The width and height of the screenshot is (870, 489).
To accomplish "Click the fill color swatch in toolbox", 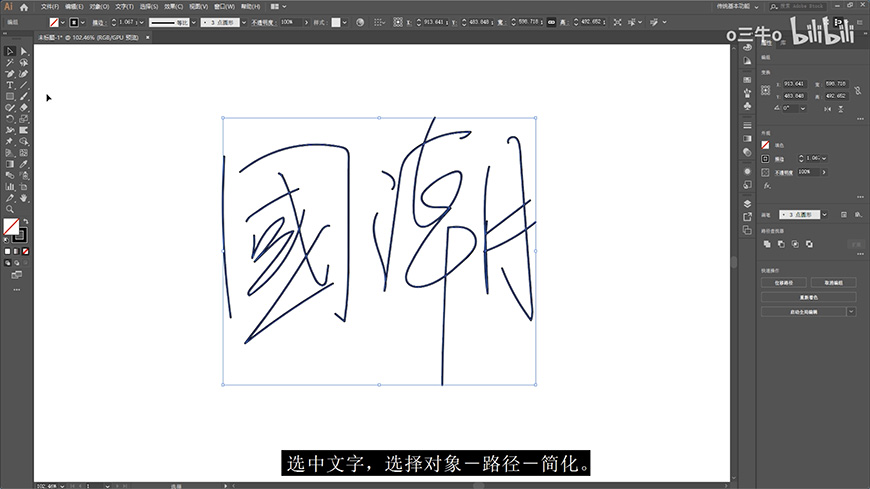I will pos(11,228).
